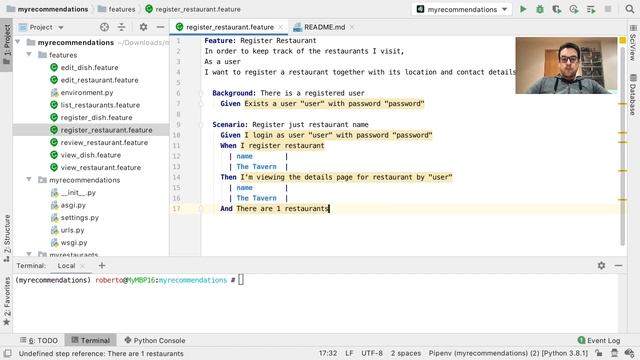Select the register_restaurant.feature editor tab
Viewport: 640px width, 360px height.
pyautogui.click(x=229, y=27)
